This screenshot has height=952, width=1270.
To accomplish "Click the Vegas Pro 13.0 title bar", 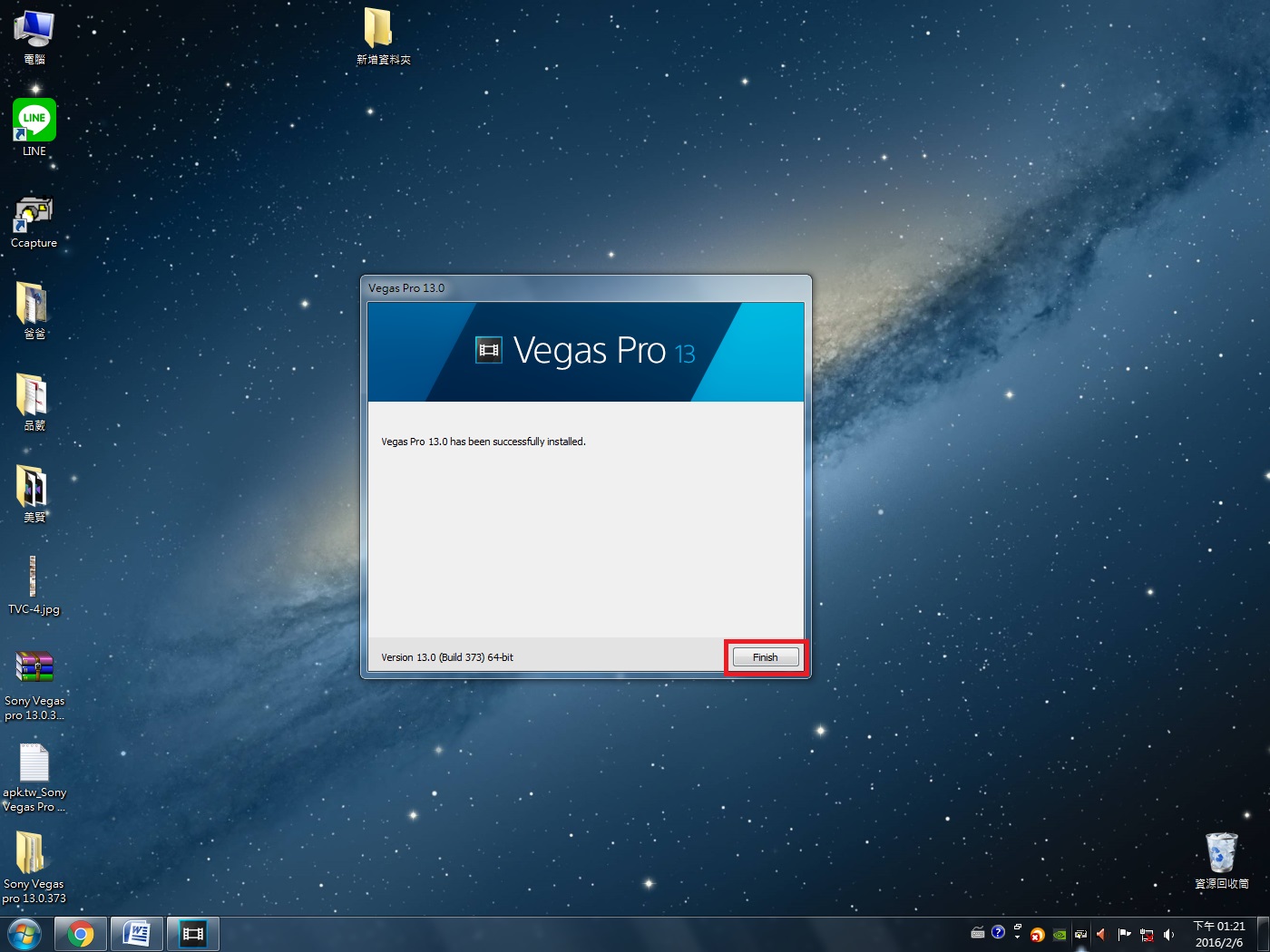I will (585, 287).
